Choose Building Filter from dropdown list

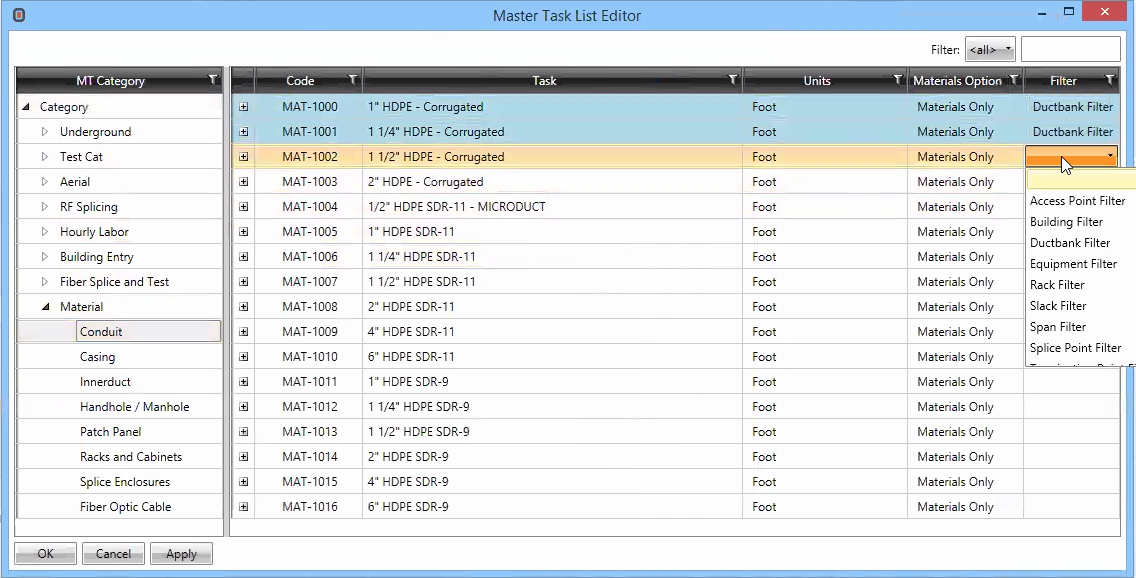1066,222
